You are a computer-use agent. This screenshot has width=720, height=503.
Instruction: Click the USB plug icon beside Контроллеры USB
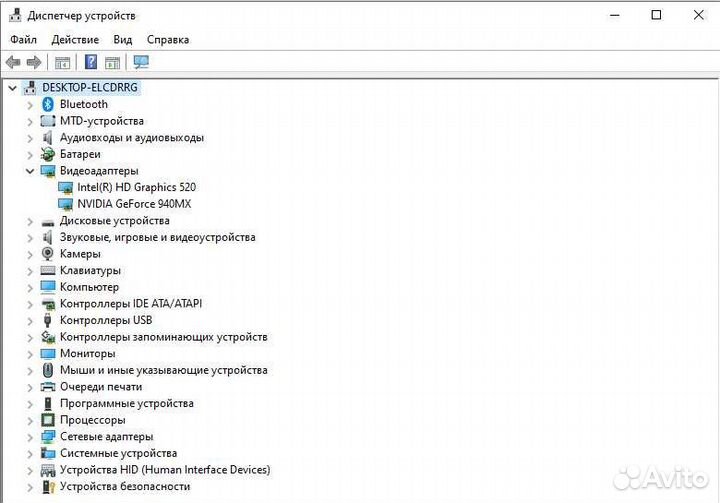[x=47, y=320]
